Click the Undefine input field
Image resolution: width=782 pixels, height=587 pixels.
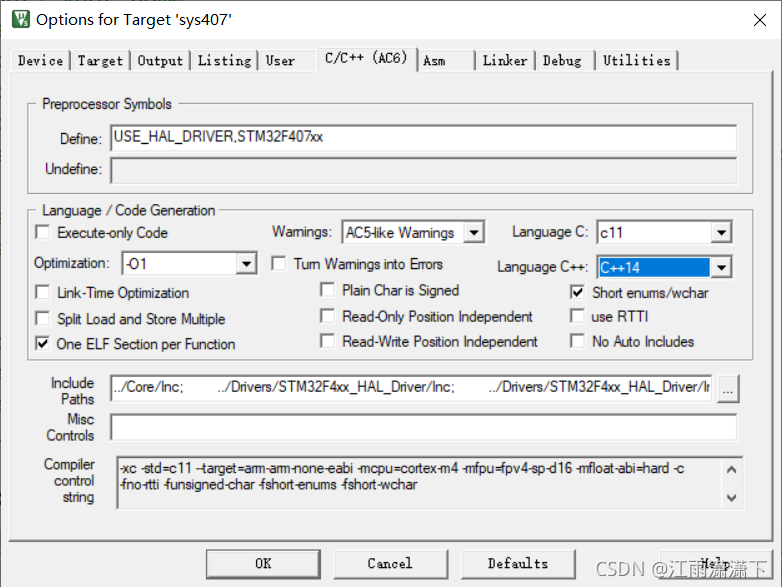(423, 171)
